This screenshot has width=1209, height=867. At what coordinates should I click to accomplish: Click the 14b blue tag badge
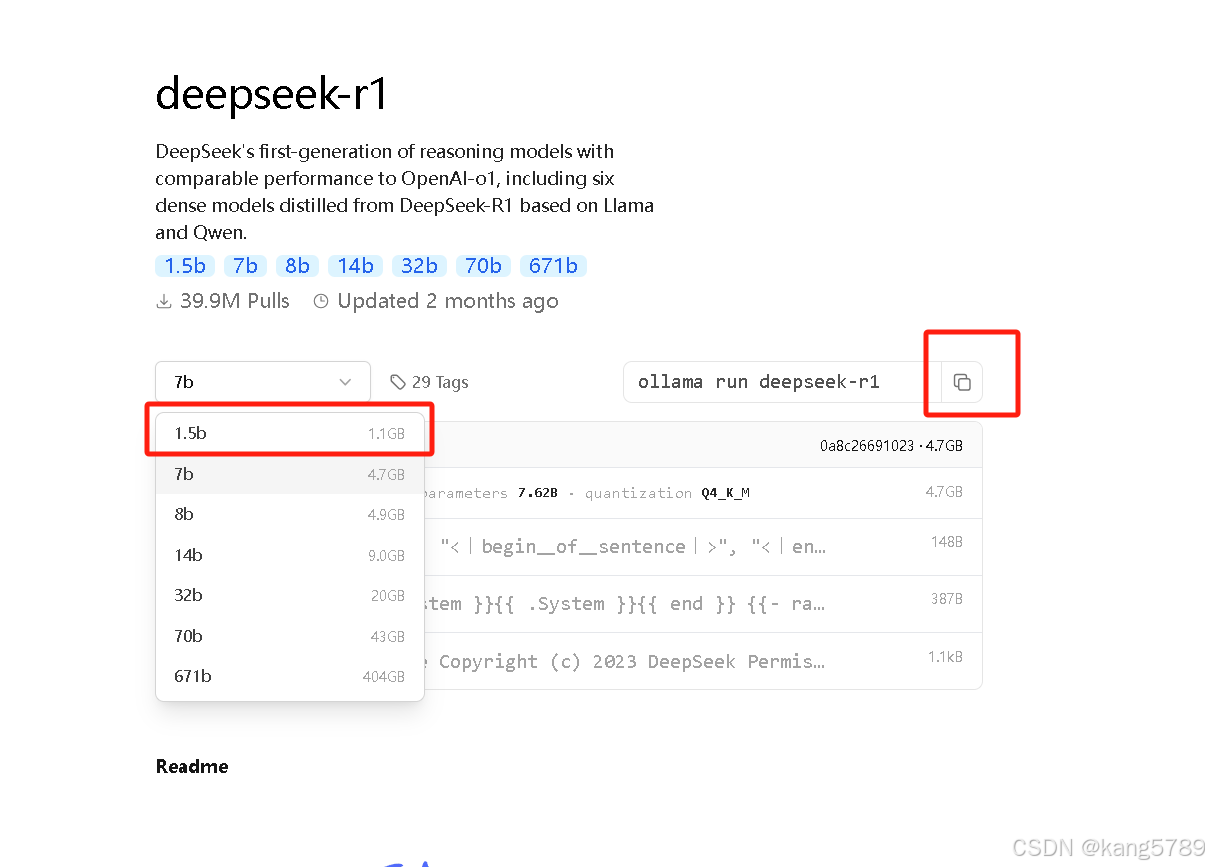point(355,266)
